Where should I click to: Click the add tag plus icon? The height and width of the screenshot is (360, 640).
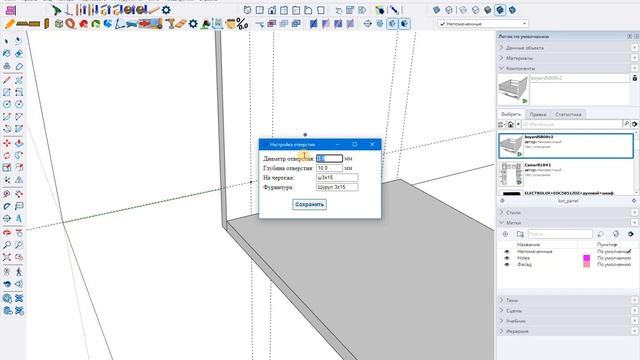pos(505,234)
